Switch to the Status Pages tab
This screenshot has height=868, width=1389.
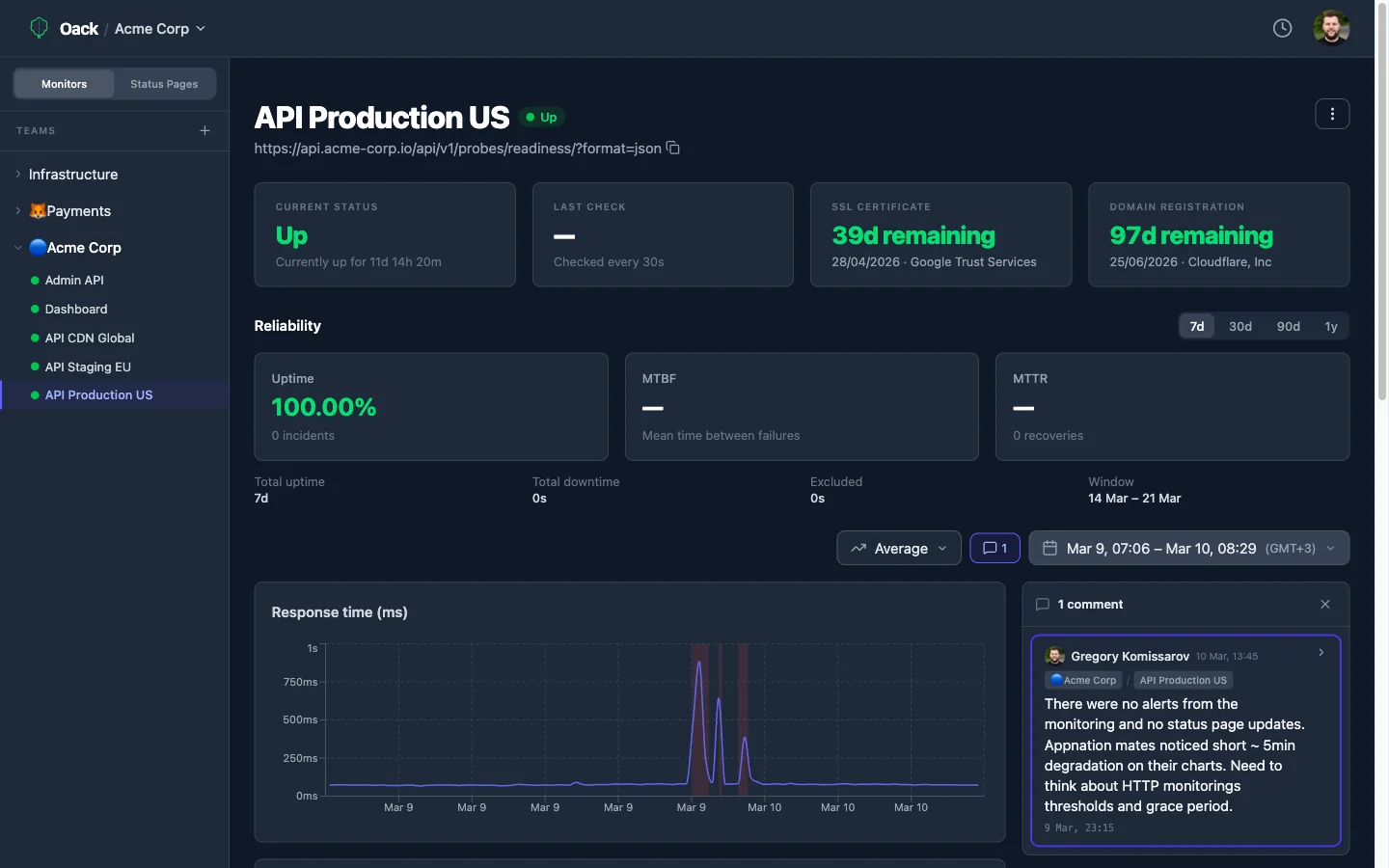click(x=164, y=84)
